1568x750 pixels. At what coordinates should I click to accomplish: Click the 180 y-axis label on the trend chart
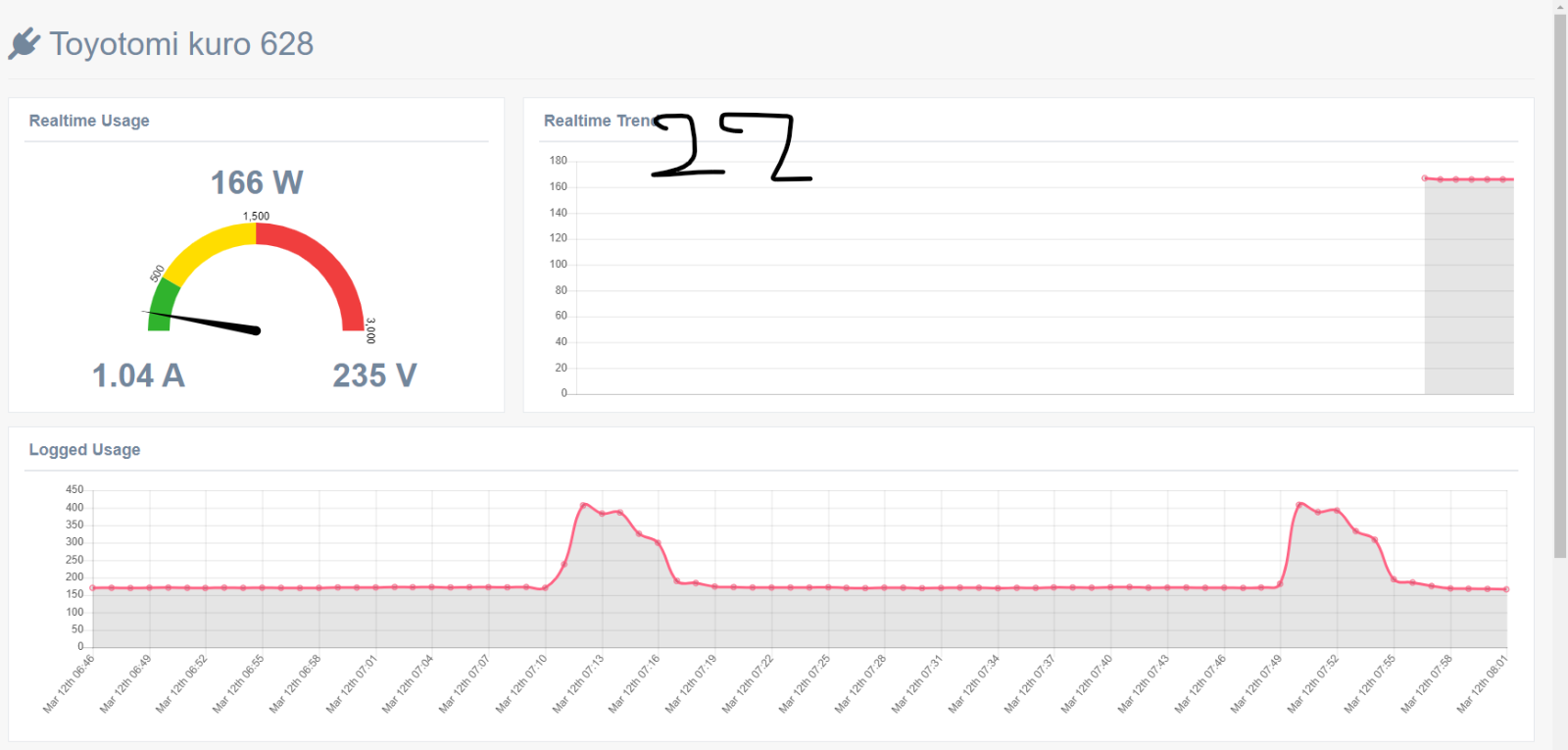[x=558, y=160]
